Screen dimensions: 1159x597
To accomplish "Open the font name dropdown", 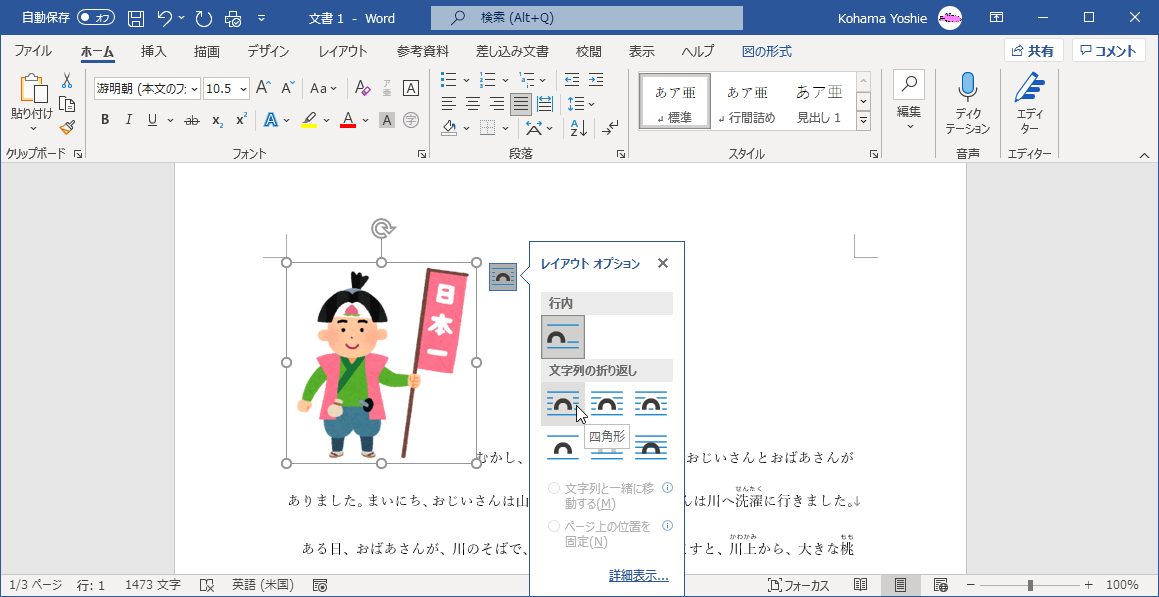I will pos(194,89).
